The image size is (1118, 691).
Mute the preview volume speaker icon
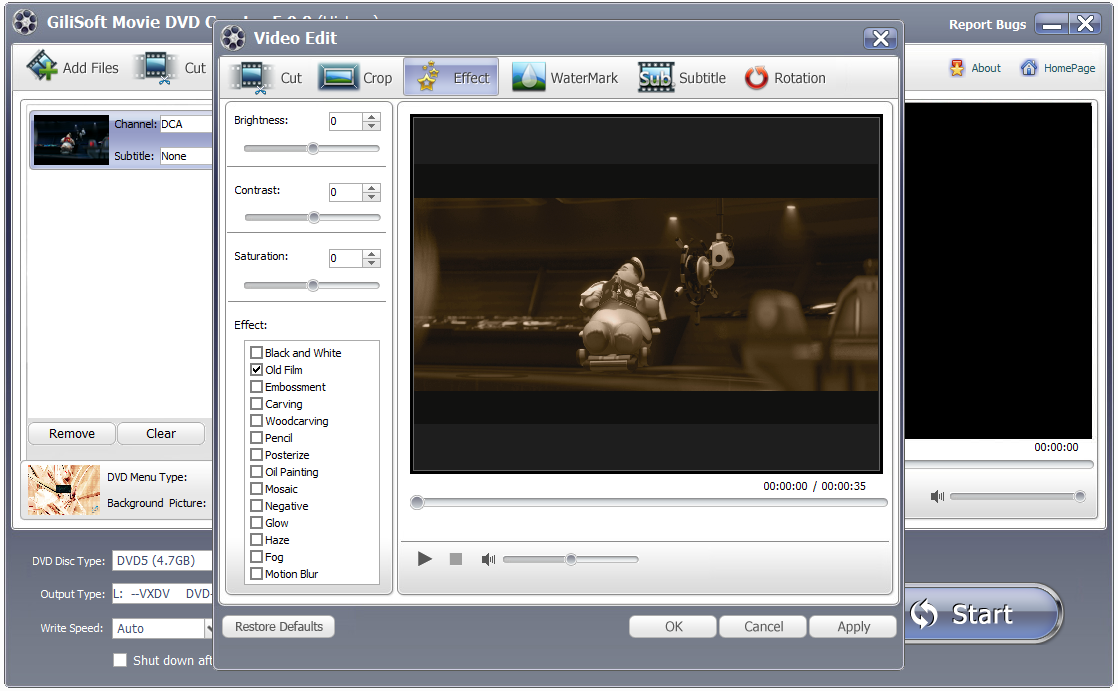click(488, 559)
